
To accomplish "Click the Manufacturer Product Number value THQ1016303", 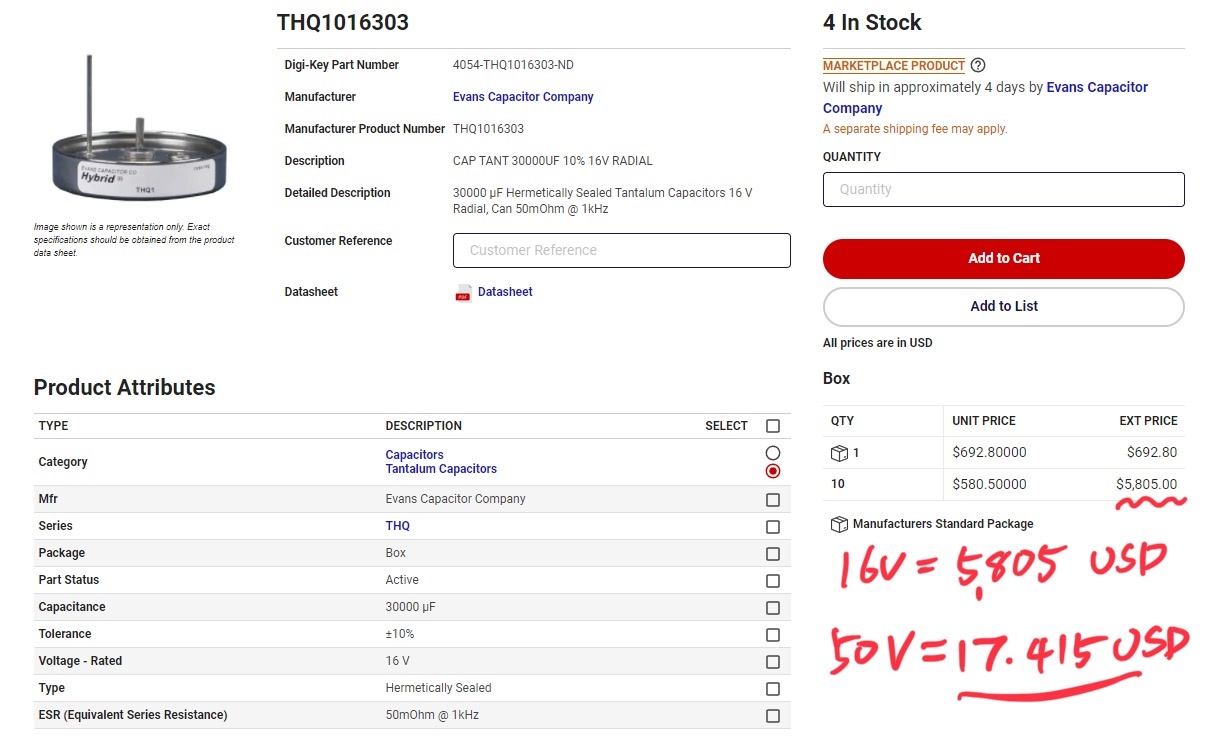I will pyautogui.click(x=488, y=129).
